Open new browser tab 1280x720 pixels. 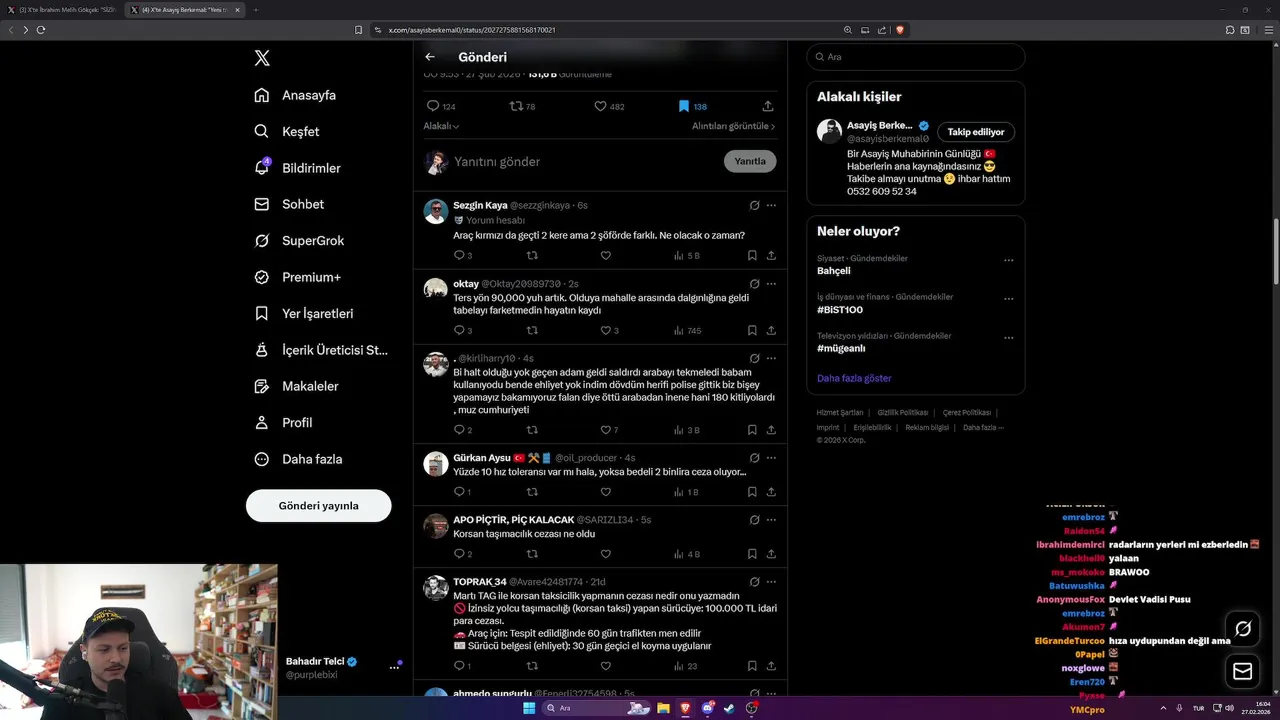click(255, 10)
